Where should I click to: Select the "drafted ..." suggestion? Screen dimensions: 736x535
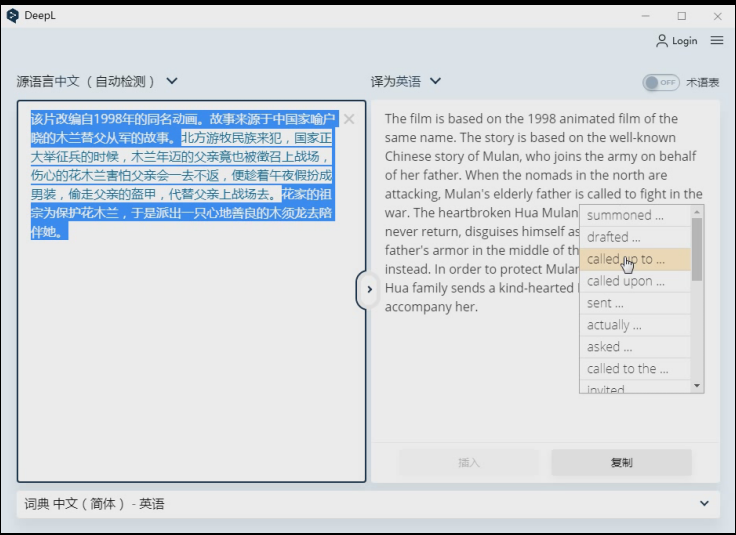point(635,237)
